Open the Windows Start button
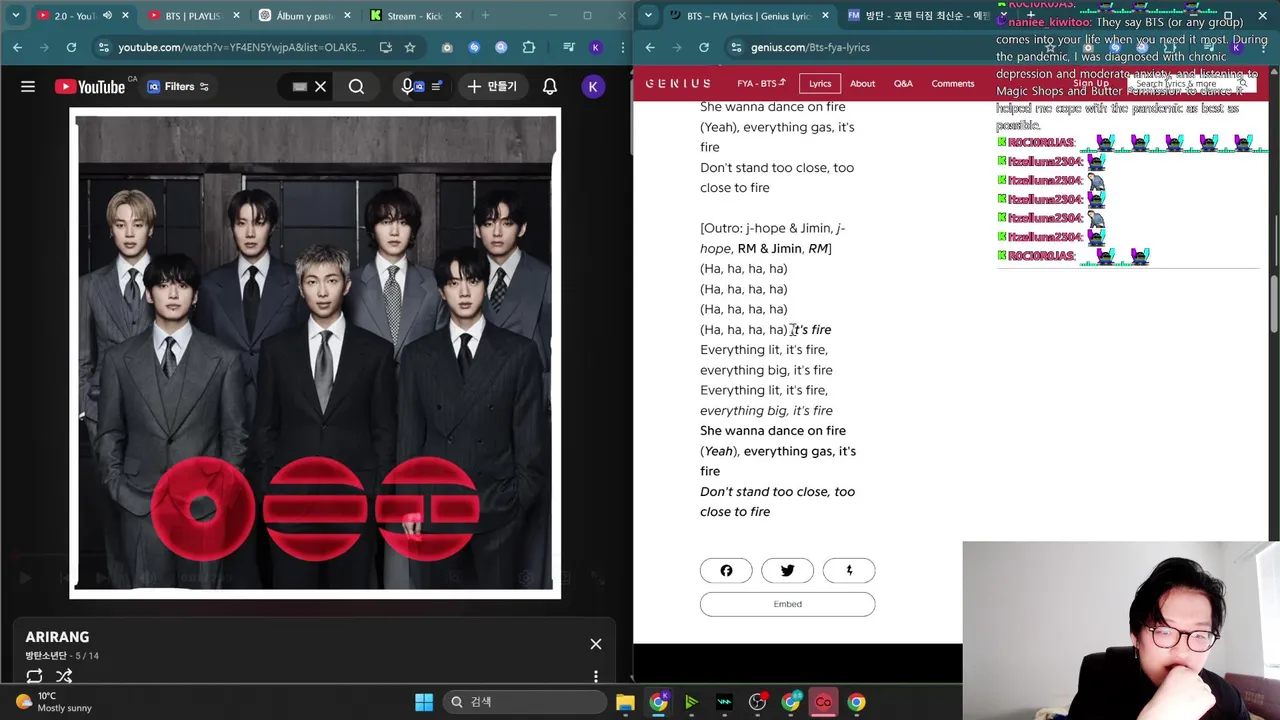Screen dimensions: 1280x720 (x=424, y=702)
